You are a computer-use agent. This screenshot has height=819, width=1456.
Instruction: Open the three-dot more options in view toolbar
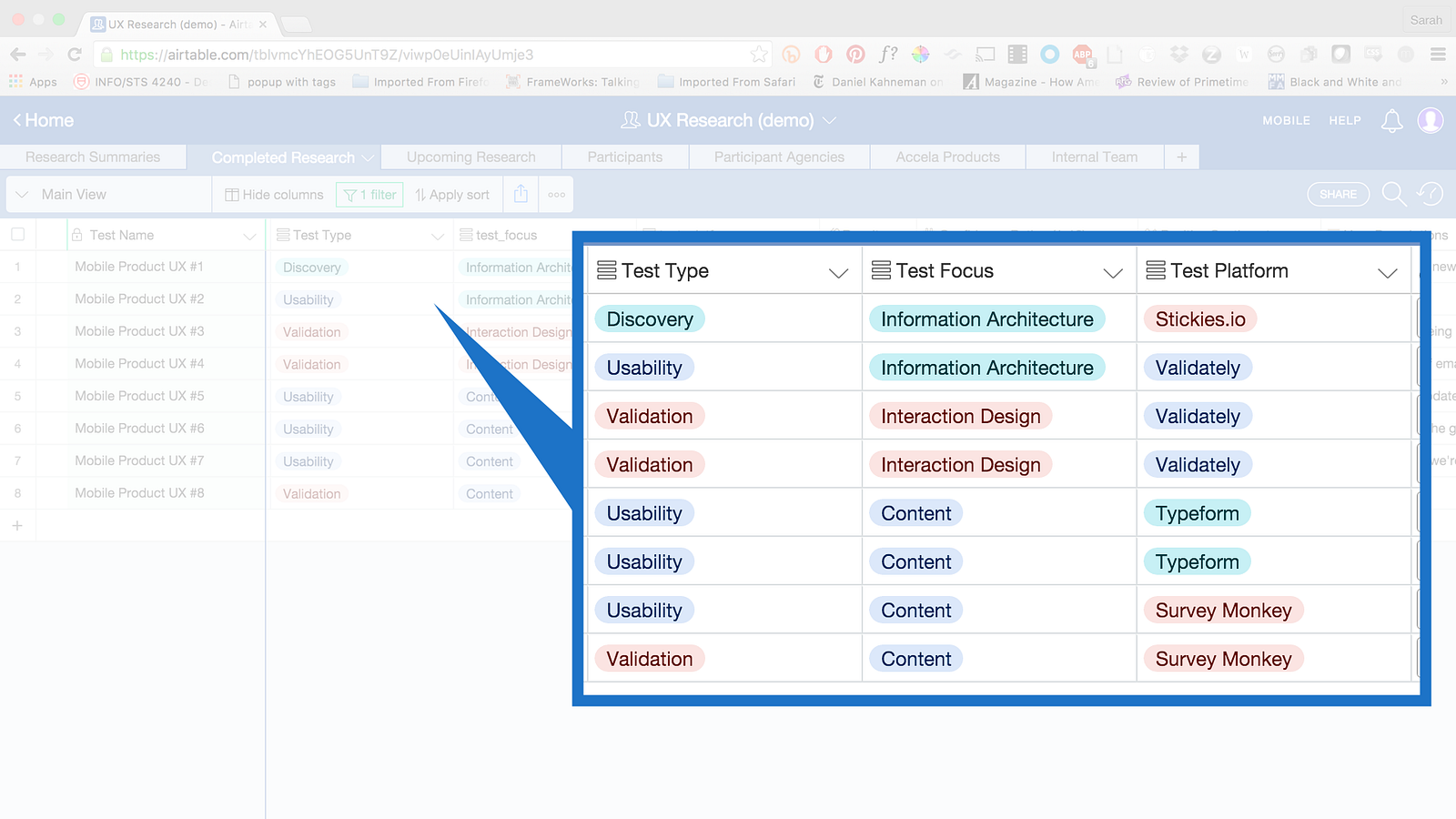557,195
